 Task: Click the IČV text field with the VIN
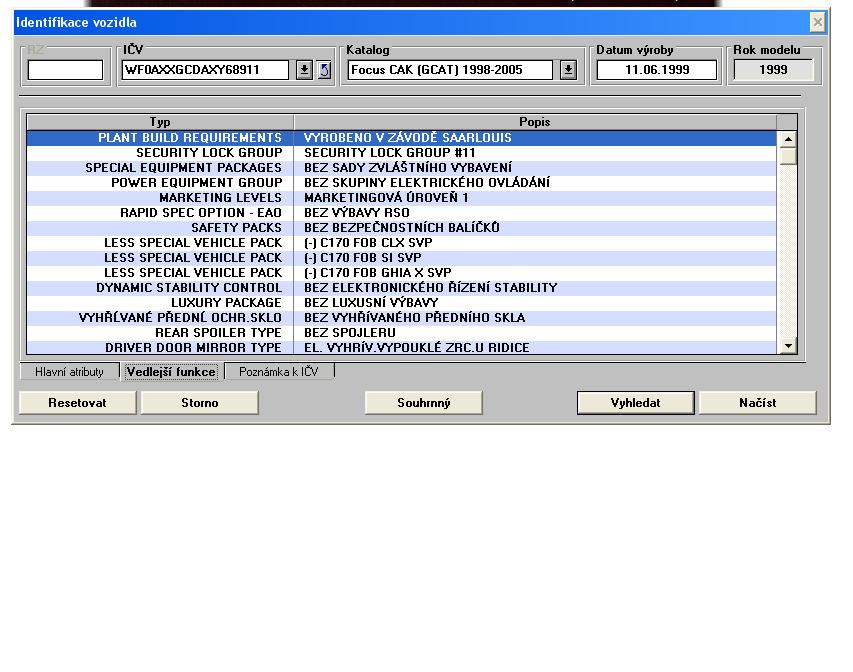click(205, 70)
